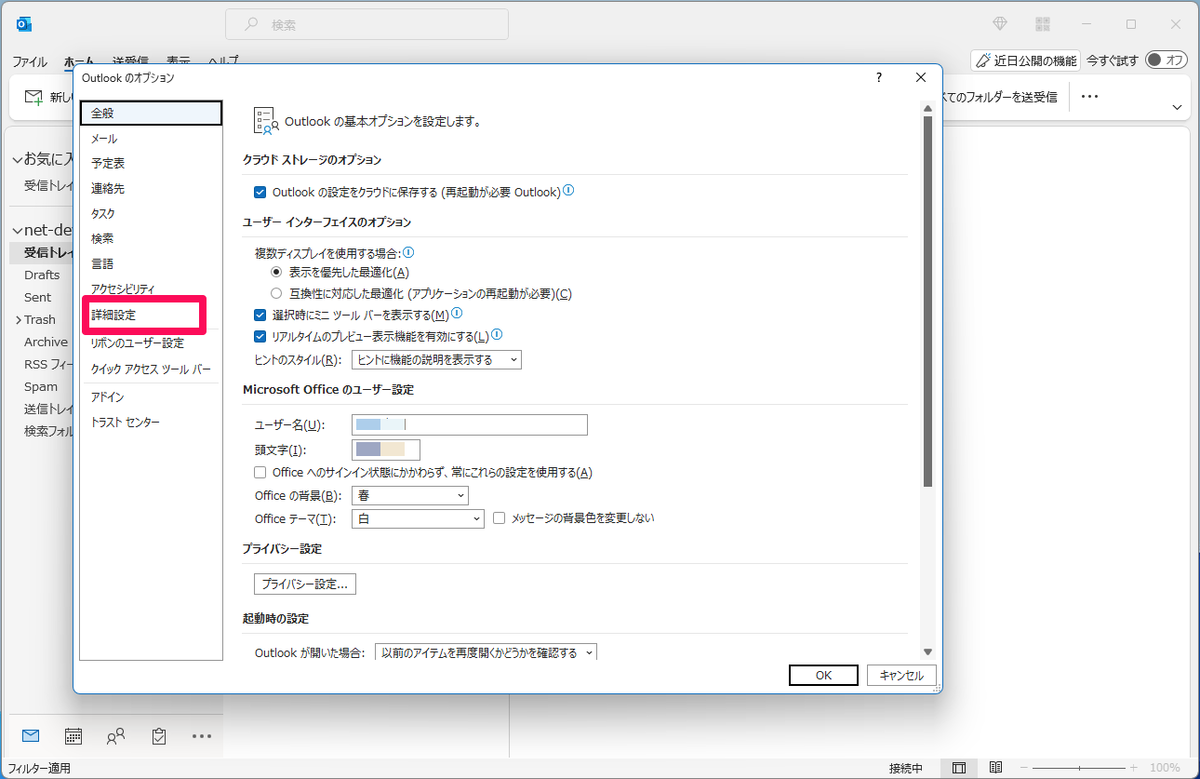Select アクセシビリティ category in Options
Image resolution: width=1200 pixels, height=779 pixels.
[151, 289]
